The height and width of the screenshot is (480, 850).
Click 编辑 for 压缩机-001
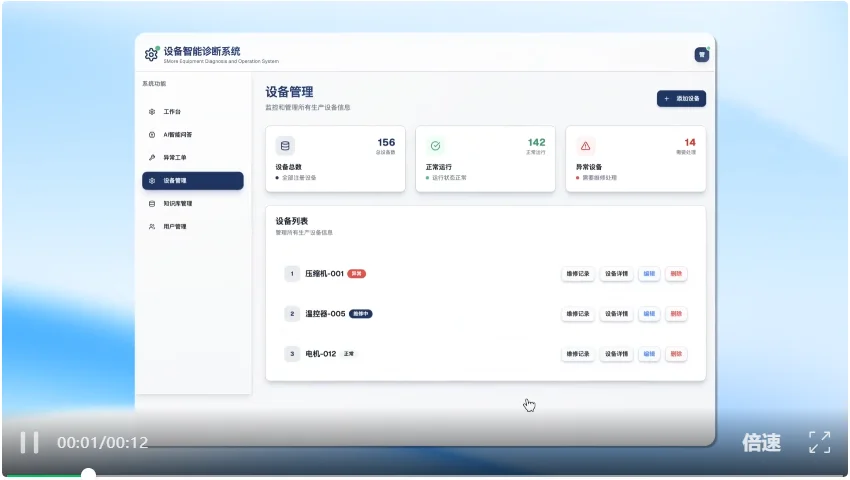click(649, 273)
